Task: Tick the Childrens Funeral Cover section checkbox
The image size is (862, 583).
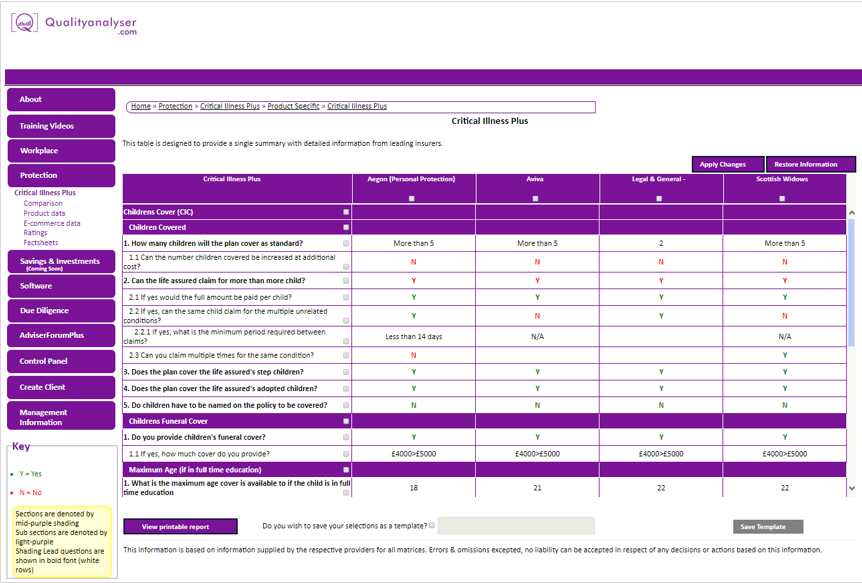Action: pos(346,421)
